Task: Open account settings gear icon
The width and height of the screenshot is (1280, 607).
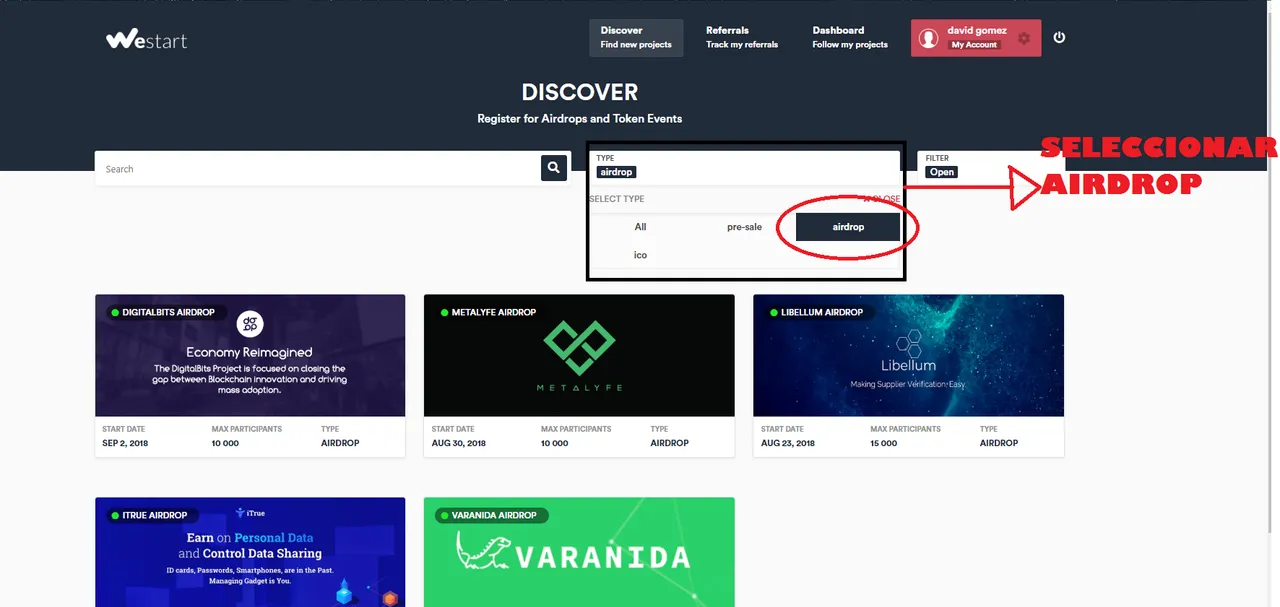Action: click(x=1024, y=39)
